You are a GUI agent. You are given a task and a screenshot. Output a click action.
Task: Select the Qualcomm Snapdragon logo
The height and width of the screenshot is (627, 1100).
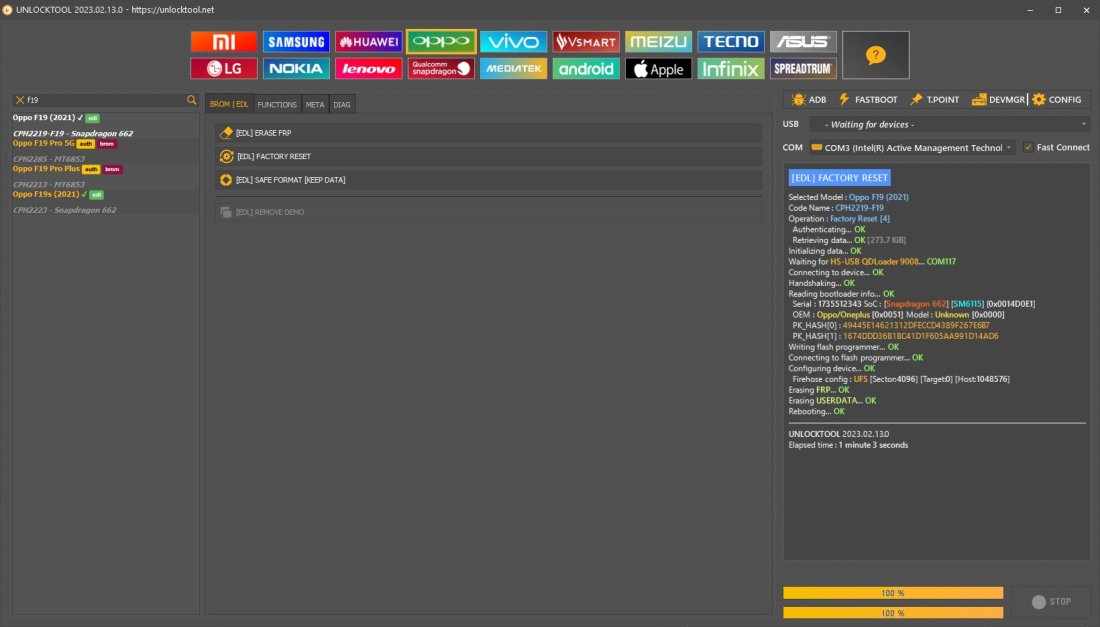click(x=441, y=69)
